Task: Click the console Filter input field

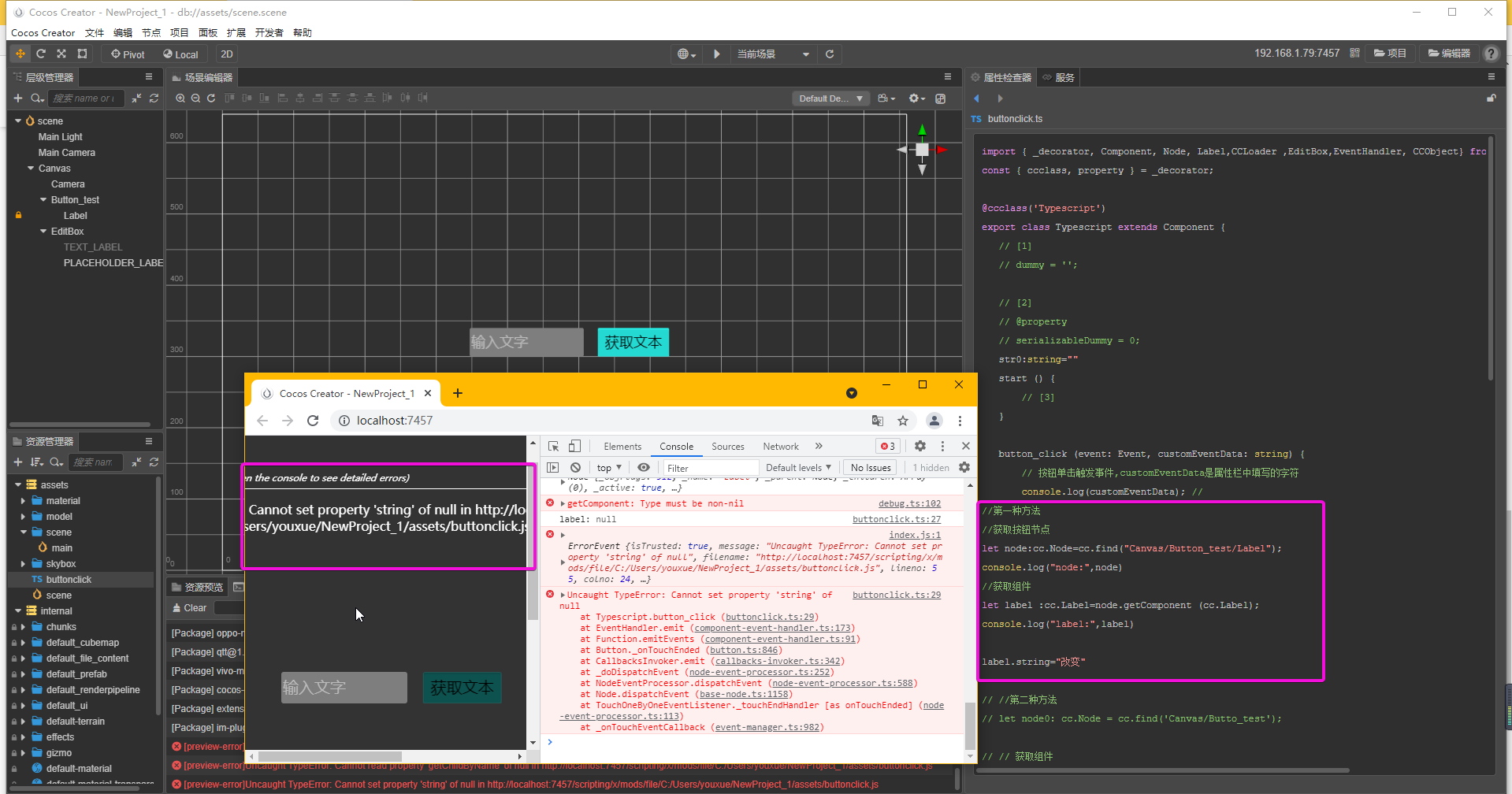Action: coord(709,468)
